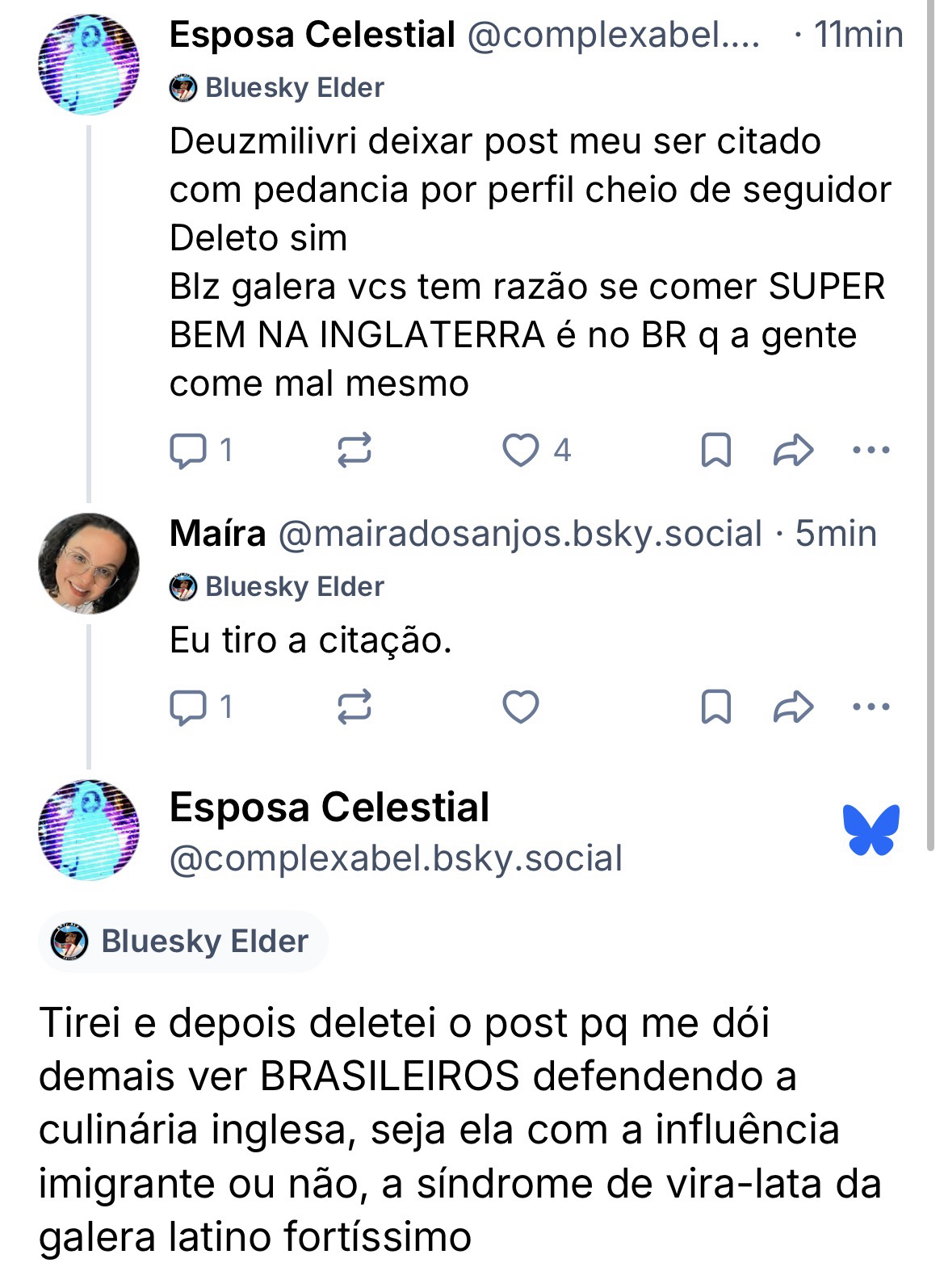
Task: Click Bluesky Elder badge under Maíra's name
Action: point(277,586)
